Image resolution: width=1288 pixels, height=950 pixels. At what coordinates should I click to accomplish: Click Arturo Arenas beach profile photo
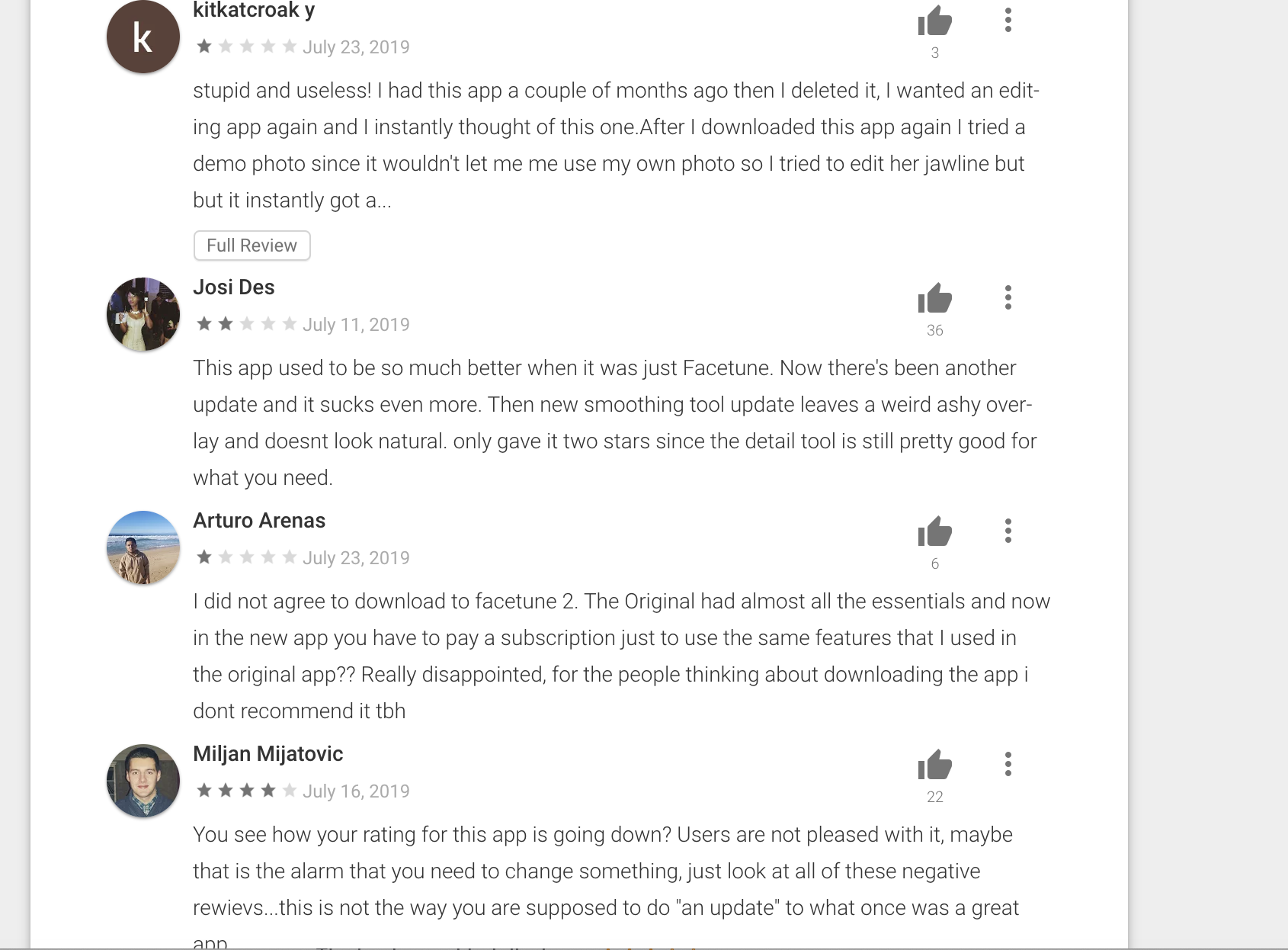pos(143,547)
